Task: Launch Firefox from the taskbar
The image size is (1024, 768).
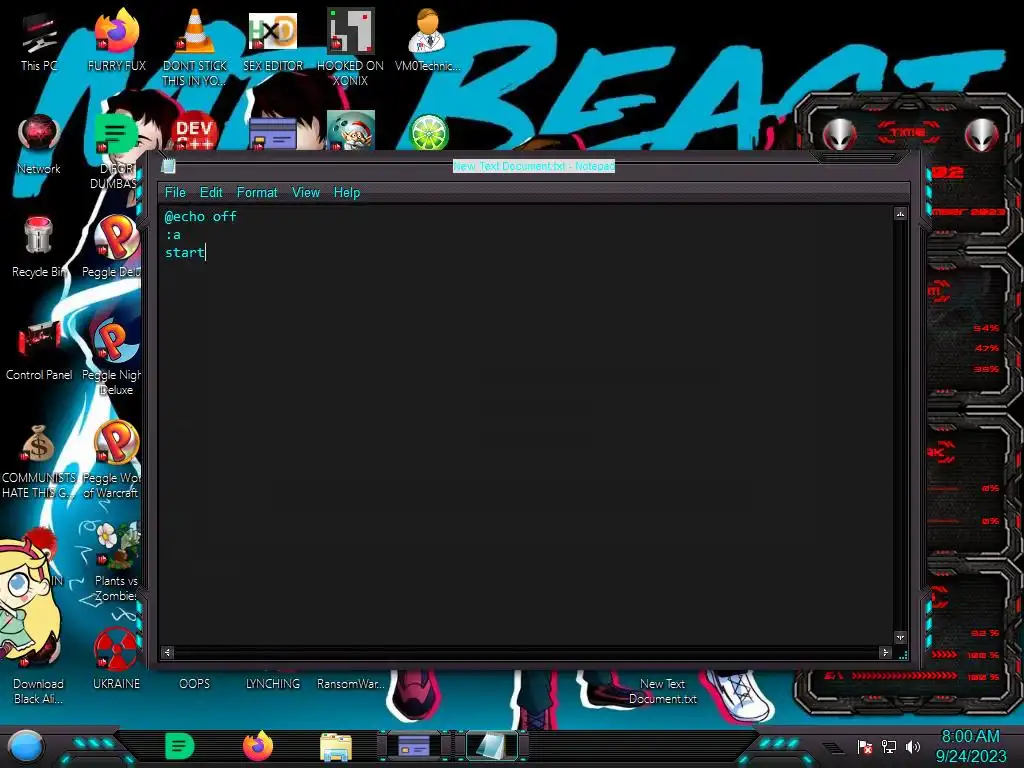Action: (257, 746)
